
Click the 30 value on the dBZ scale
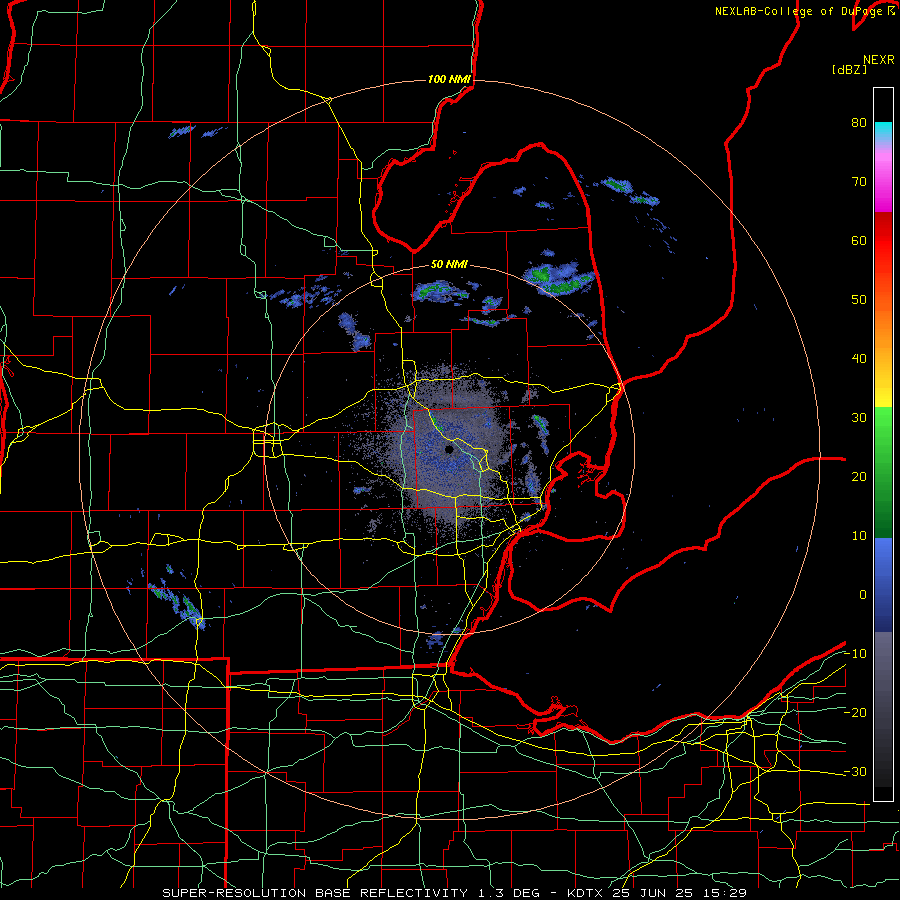859,418
